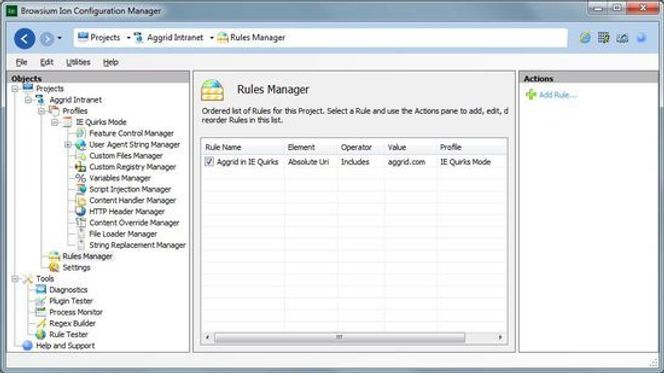This screenshot has height=373, width=664.
Task: Select the IE Quirks Mode profile icon
Action: (x=67, y=122)
